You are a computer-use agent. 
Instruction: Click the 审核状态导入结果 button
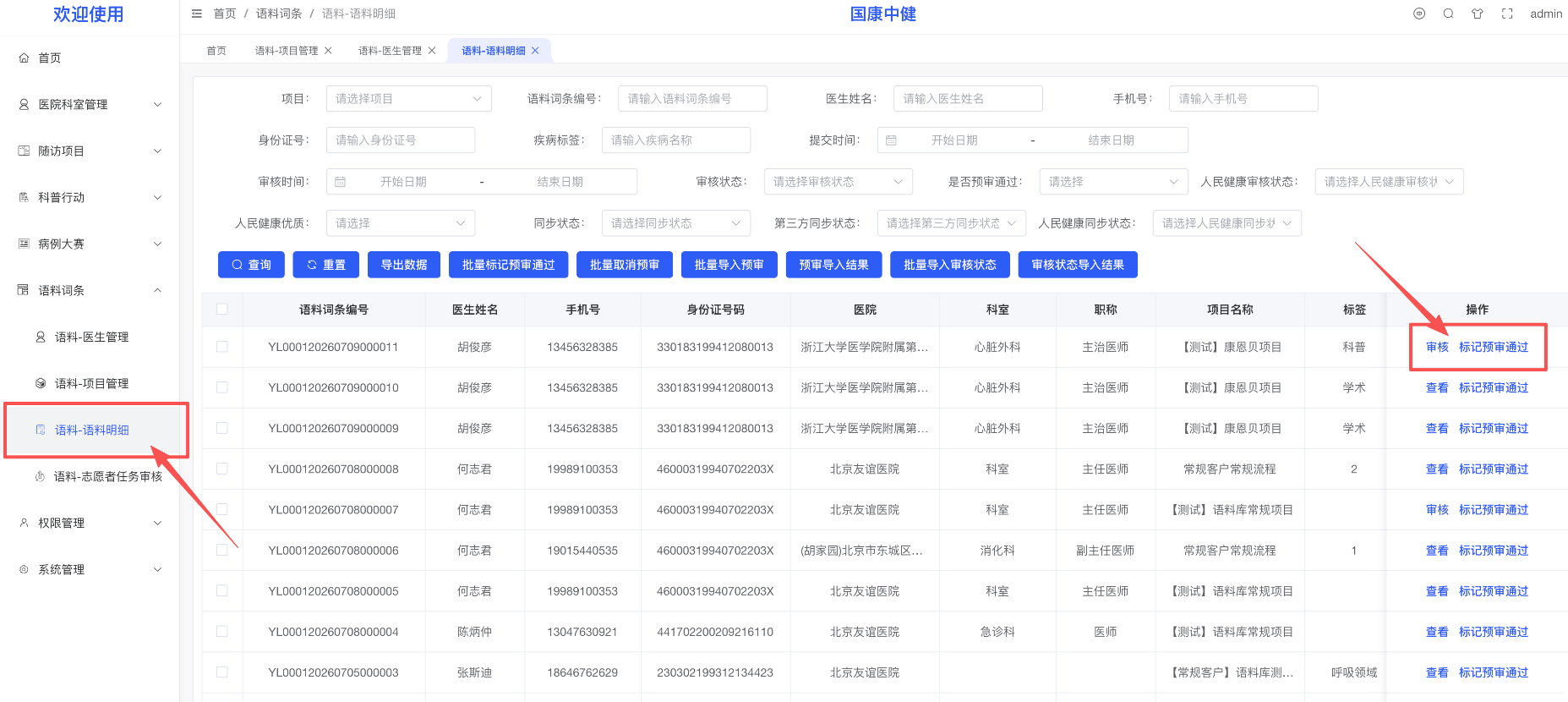point(1078,265)
